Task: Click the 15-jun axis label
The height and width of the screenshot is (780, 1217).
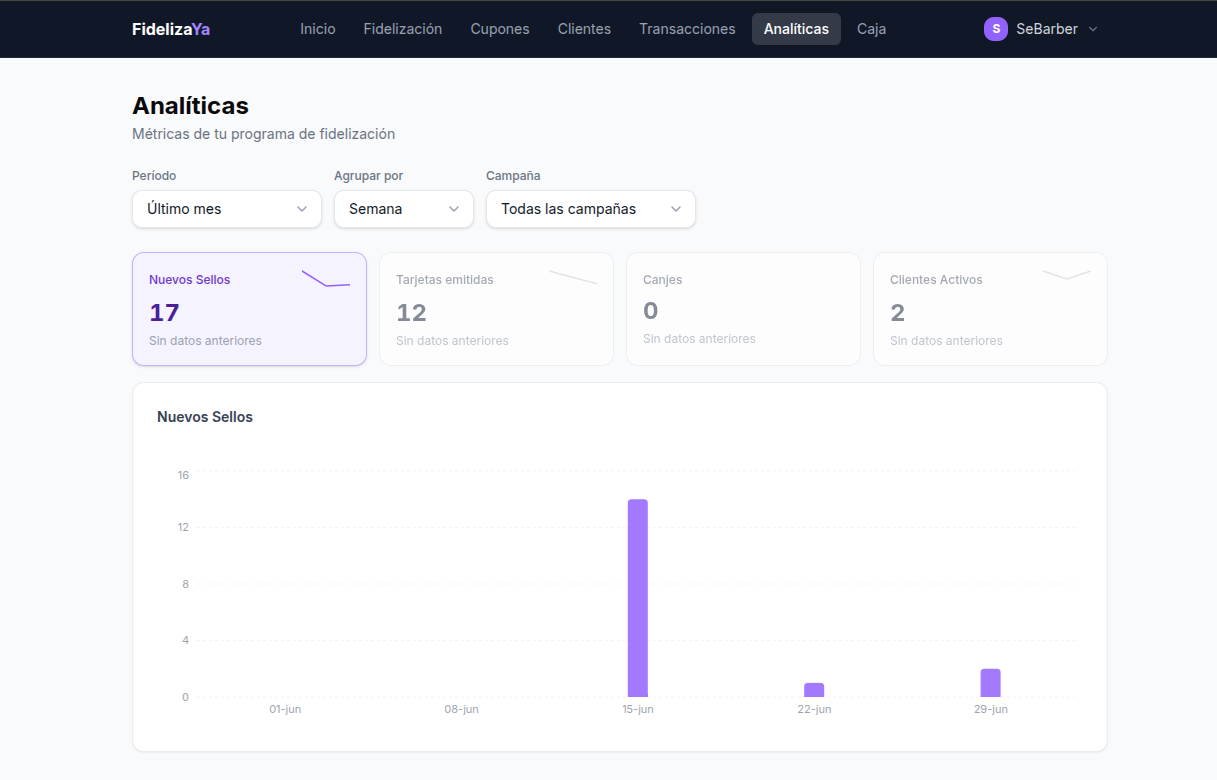Action: pyautogui.click(x=638, y=709)
